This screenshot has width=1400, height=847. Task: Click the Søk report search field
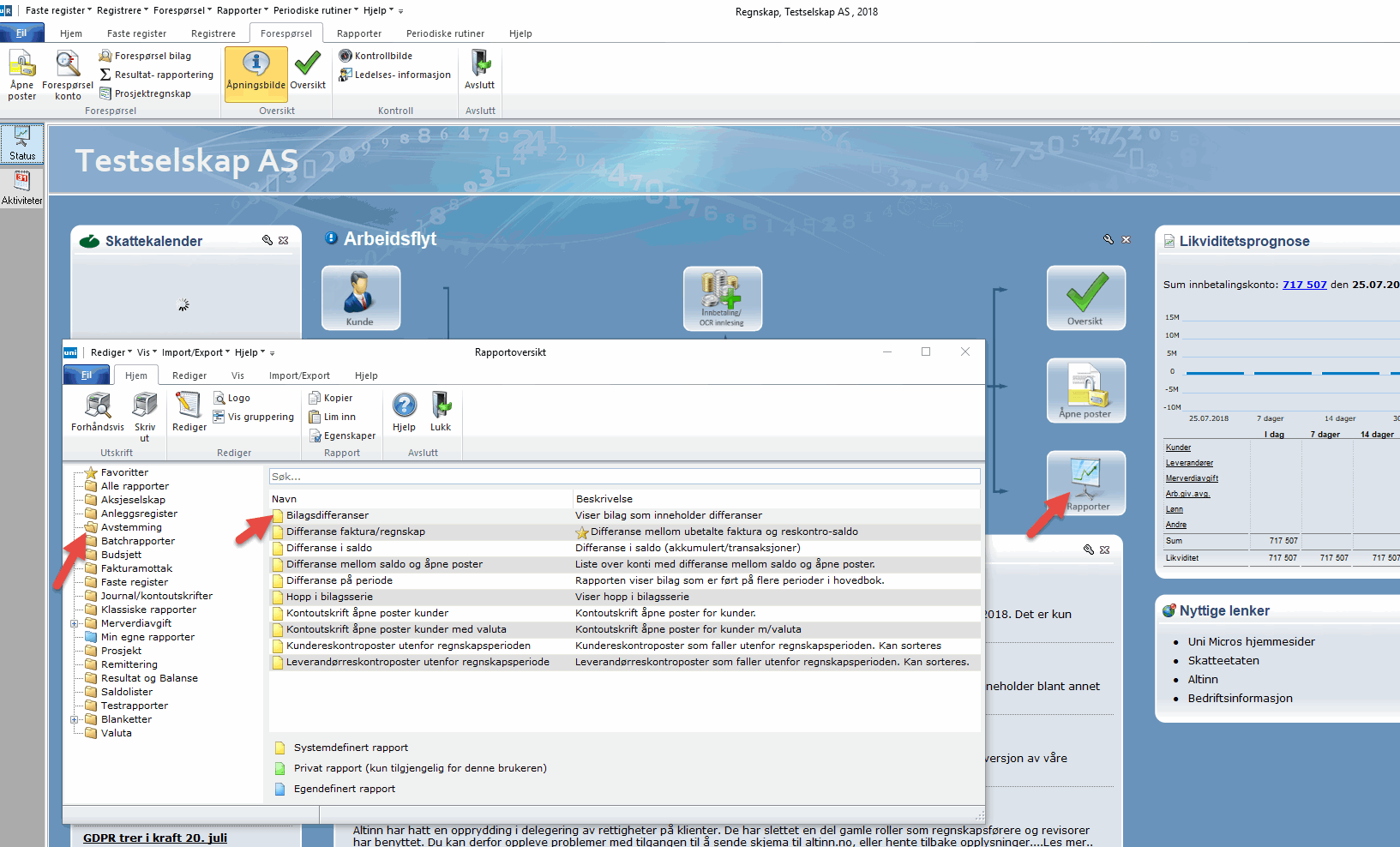624,477
